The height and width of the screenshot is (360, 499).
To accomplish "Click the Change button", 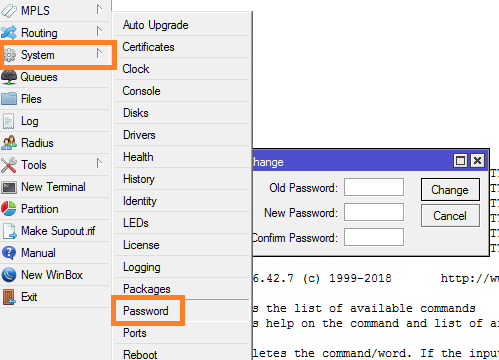I will (x=450, y=190).
